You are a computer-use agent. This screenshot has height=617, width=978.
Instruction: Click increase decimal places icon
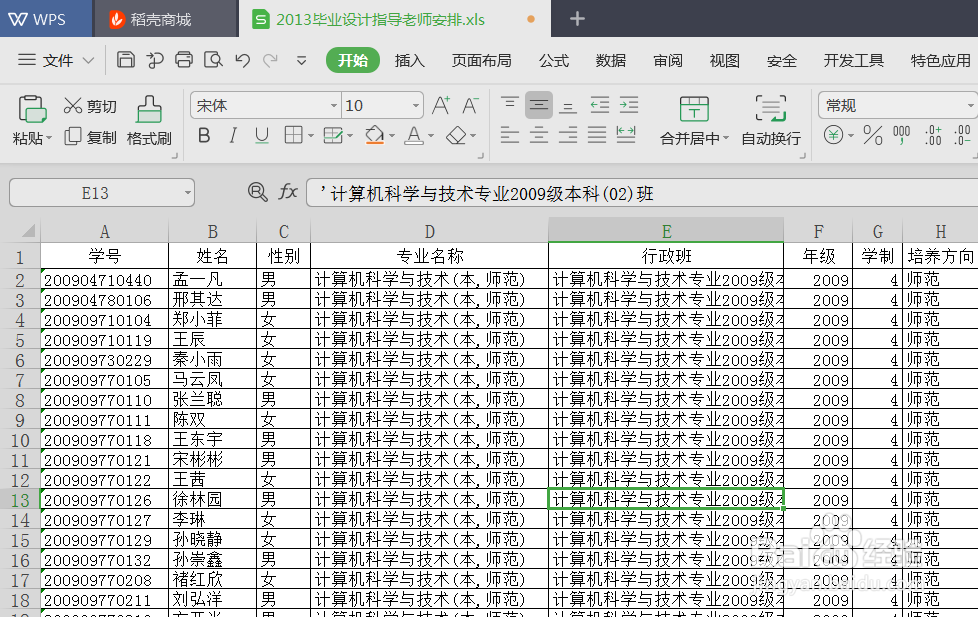tap(933, 135)
